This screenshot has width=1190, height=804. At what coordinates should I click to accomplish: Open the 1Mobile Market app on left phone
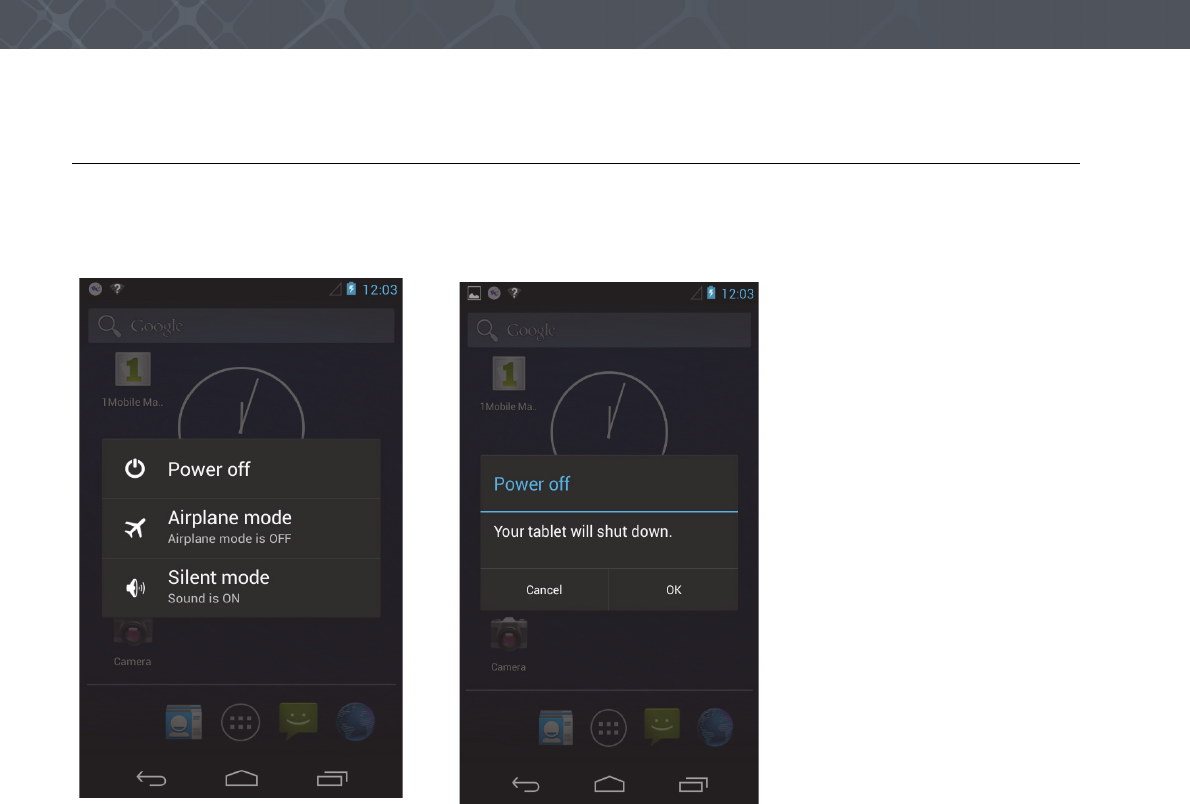coord(133,379)
